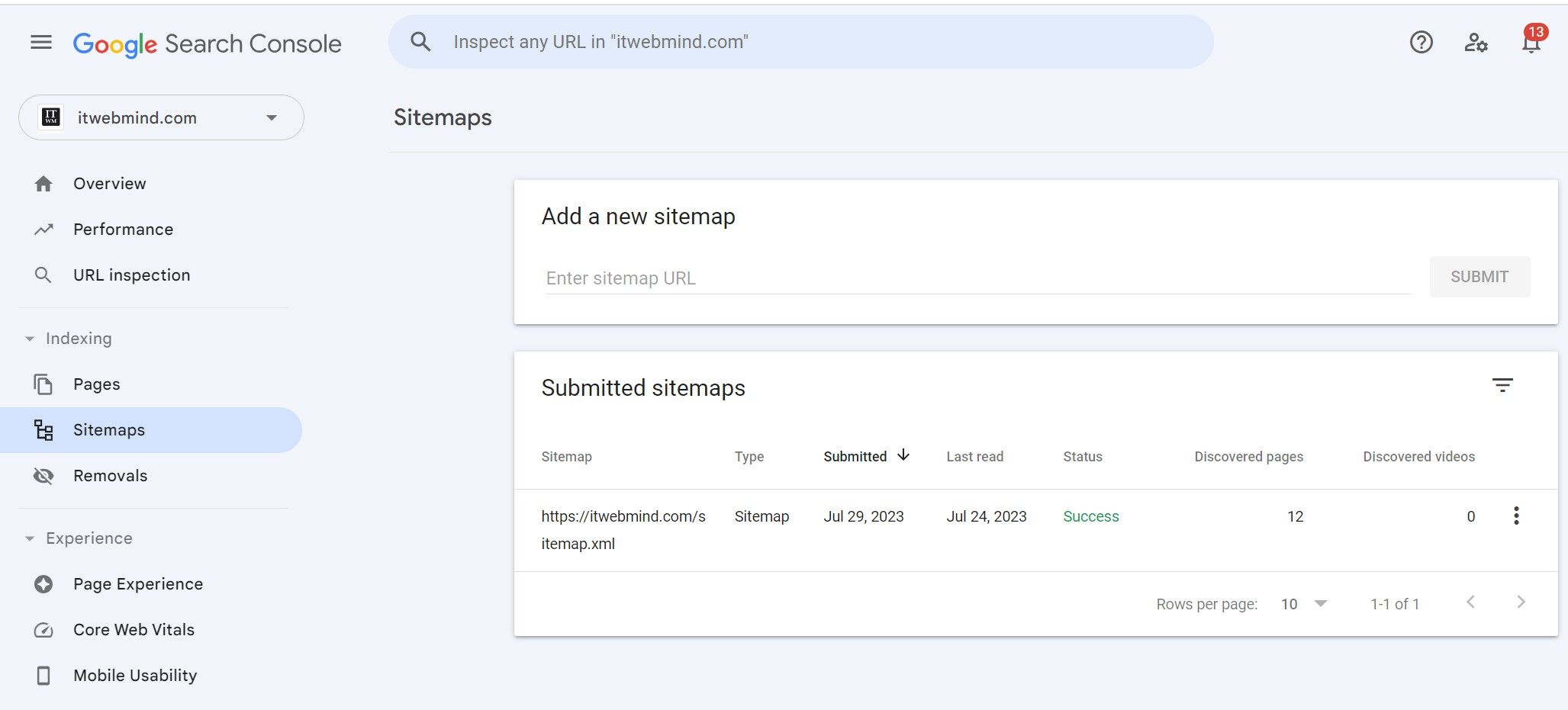Click the green Success status
This screenshot has height=710, width=1568.
(1090, 516)
